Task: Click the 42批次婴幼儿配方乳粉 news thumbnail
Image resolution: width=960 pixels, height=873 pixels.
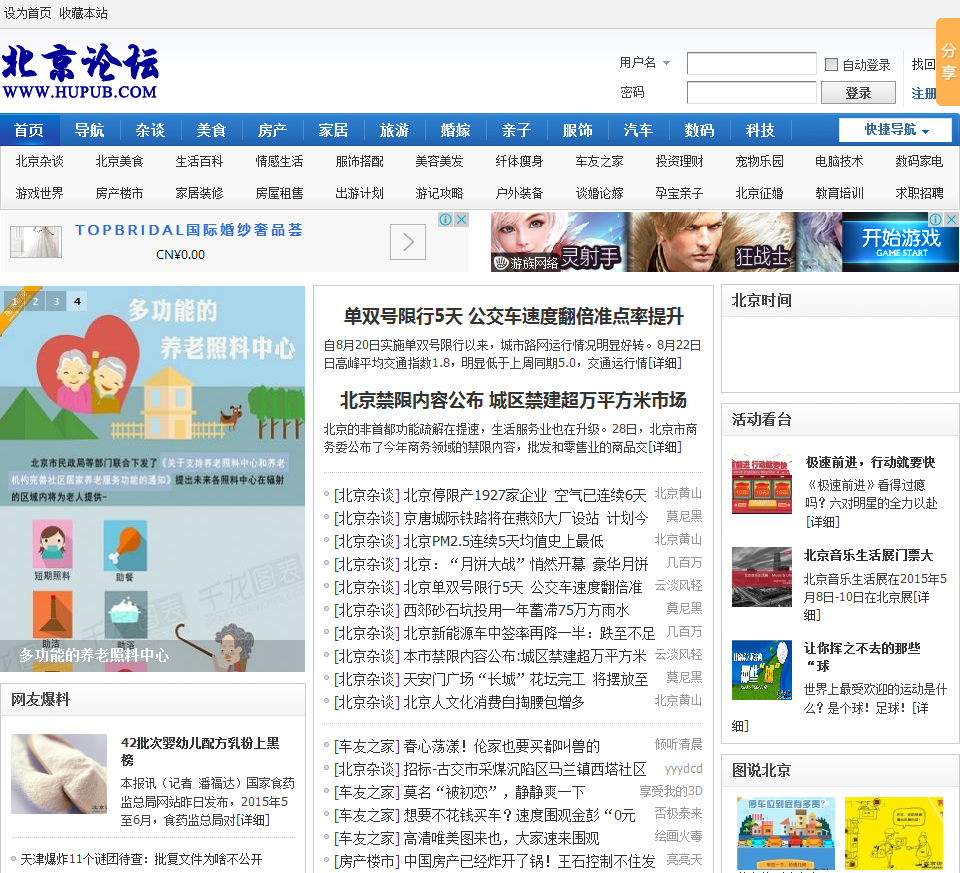Action: (59, 774)
